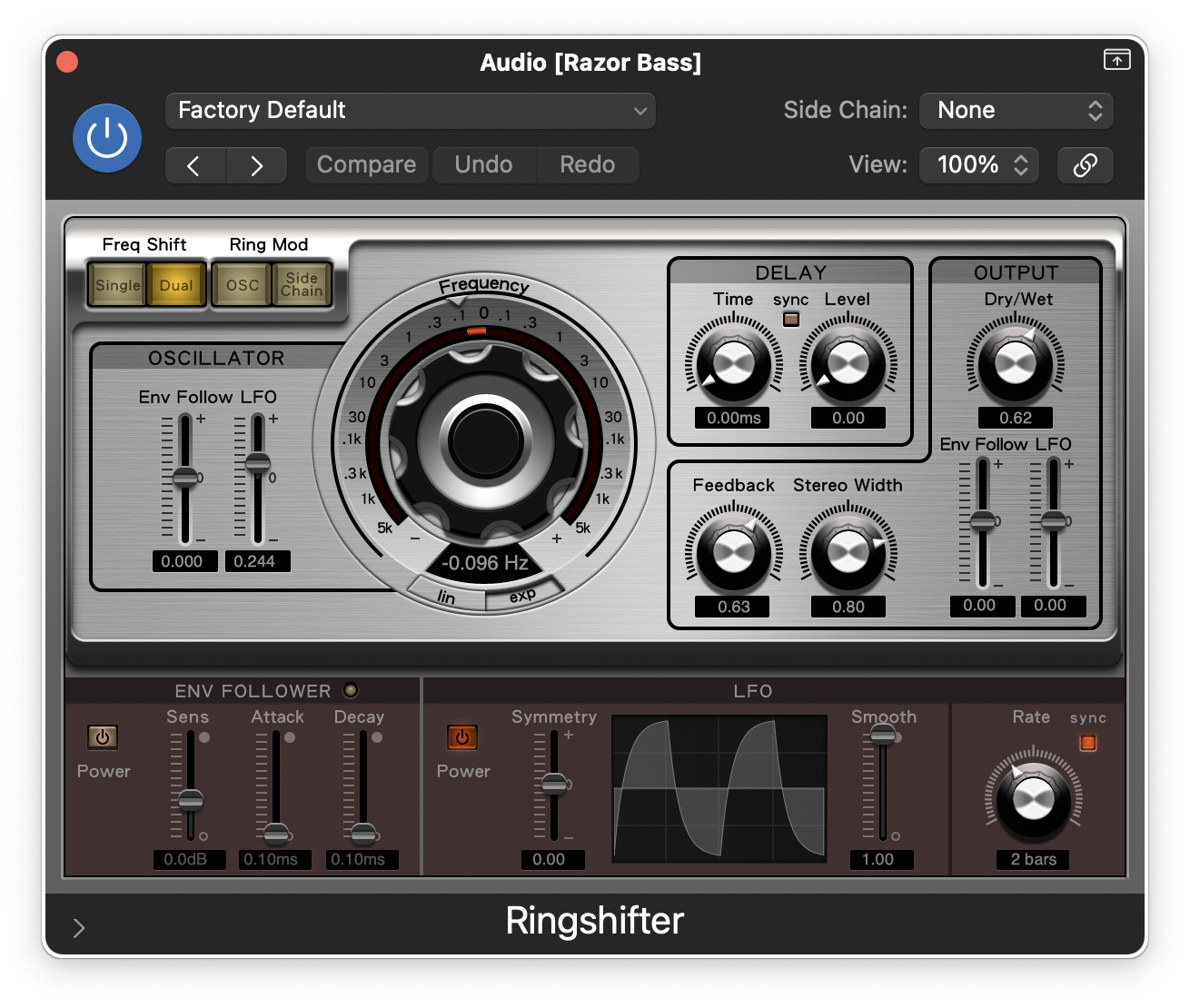Select OSC ring mod mode
This screenshot has height=1008, width=1190.
coord(243,285)
